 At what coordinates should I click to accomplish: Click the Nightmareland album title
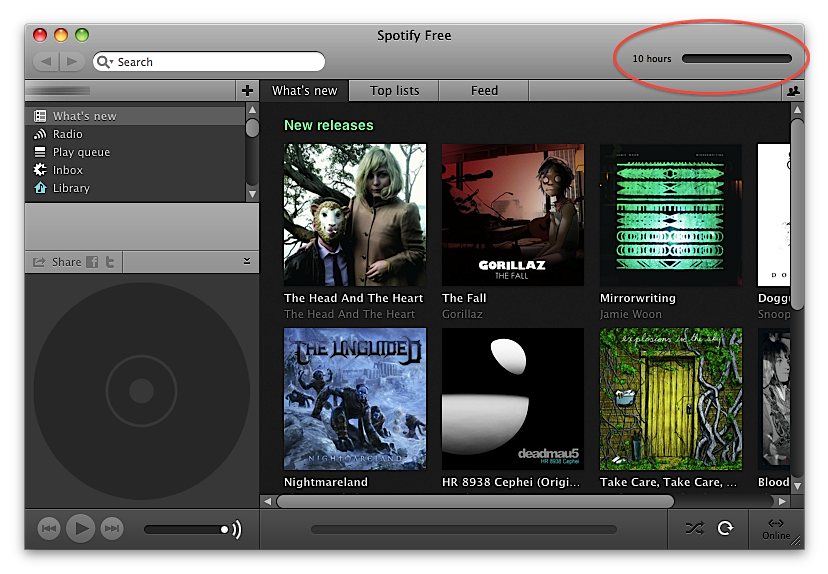pos(326,482)
